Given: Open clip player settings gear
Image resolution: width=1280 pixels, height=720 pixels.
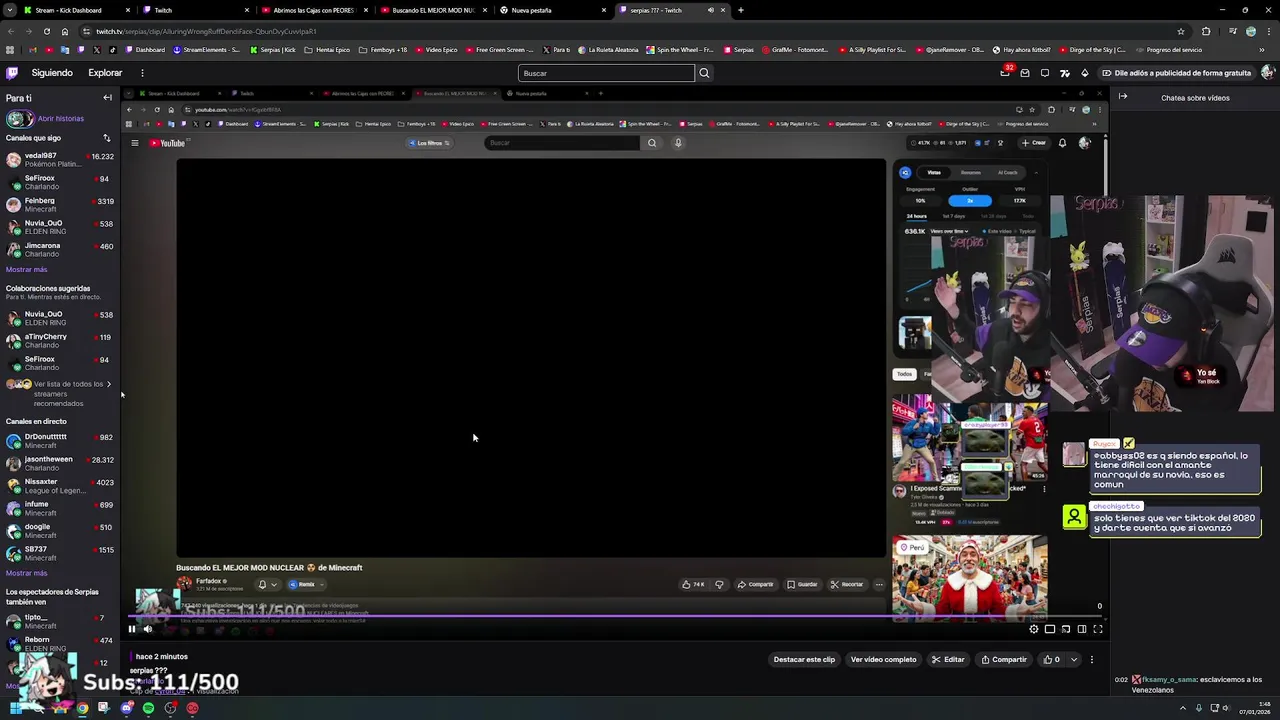Looking at the screenshot, I should (1034, 629).
